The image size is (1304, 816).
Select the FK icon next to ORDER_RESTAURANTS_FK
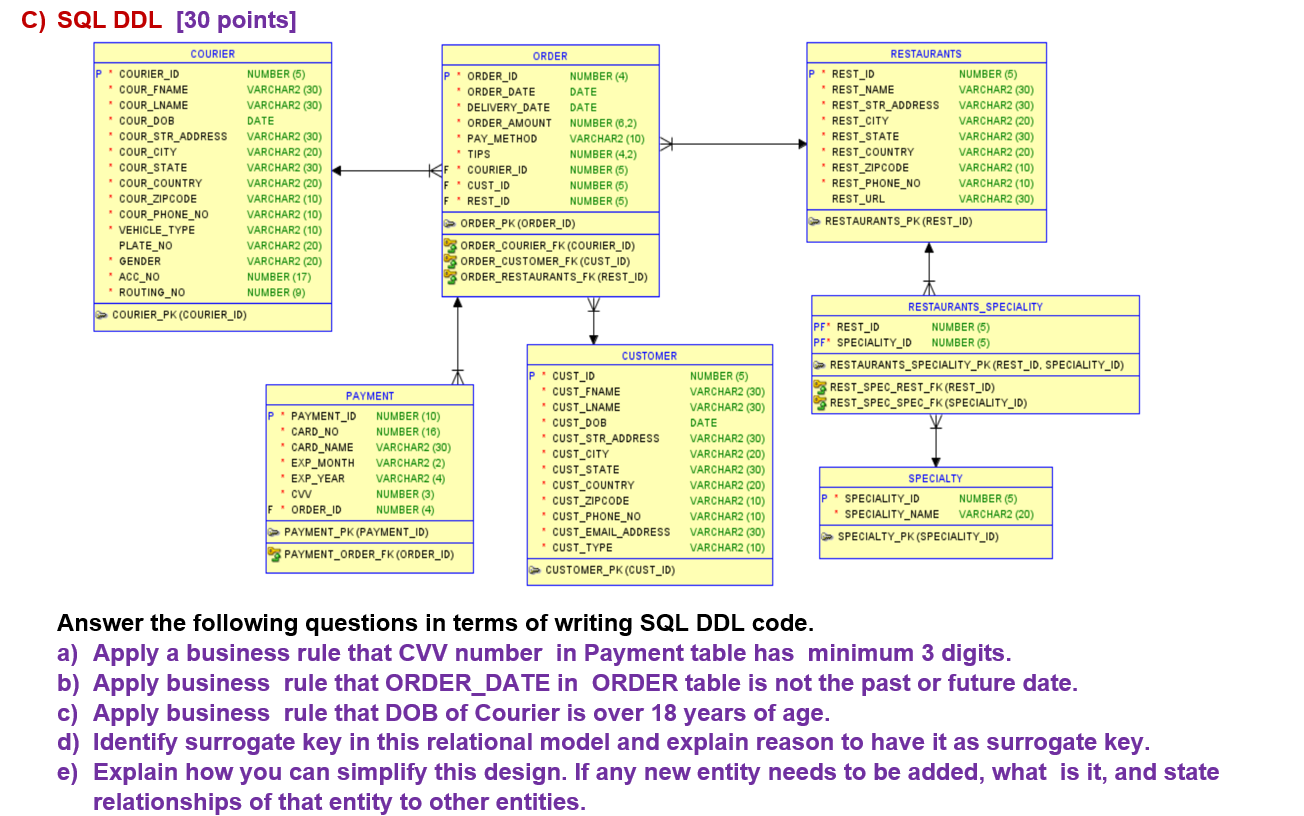(x=450, y=277)
